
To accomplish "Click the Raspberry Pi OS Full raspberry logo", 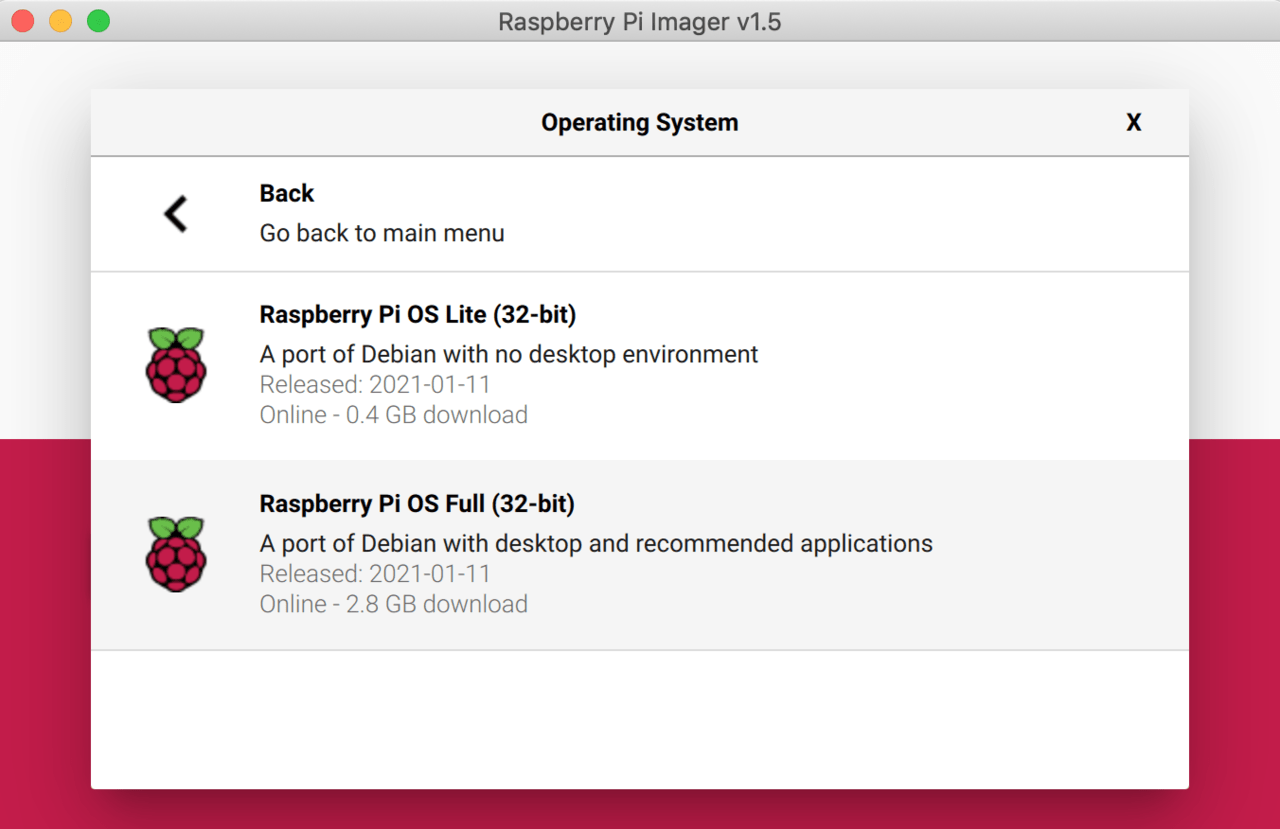I will [176, 554].
